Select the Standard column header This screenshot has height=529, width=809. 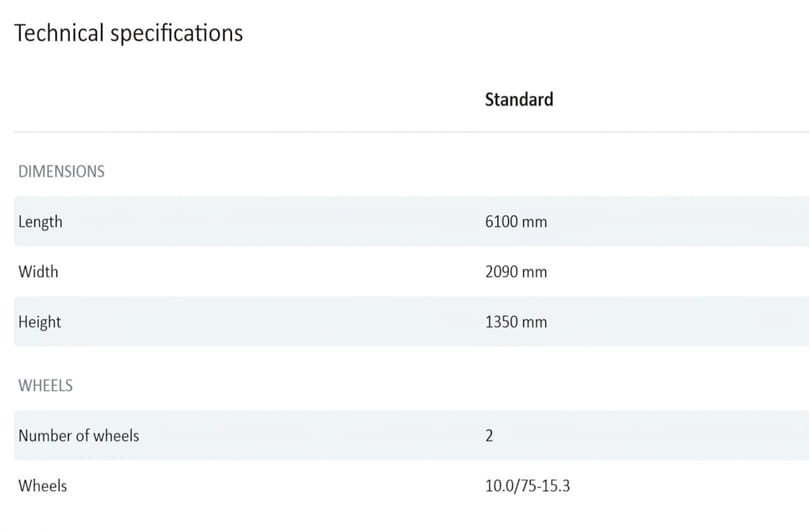pos(518,99)
